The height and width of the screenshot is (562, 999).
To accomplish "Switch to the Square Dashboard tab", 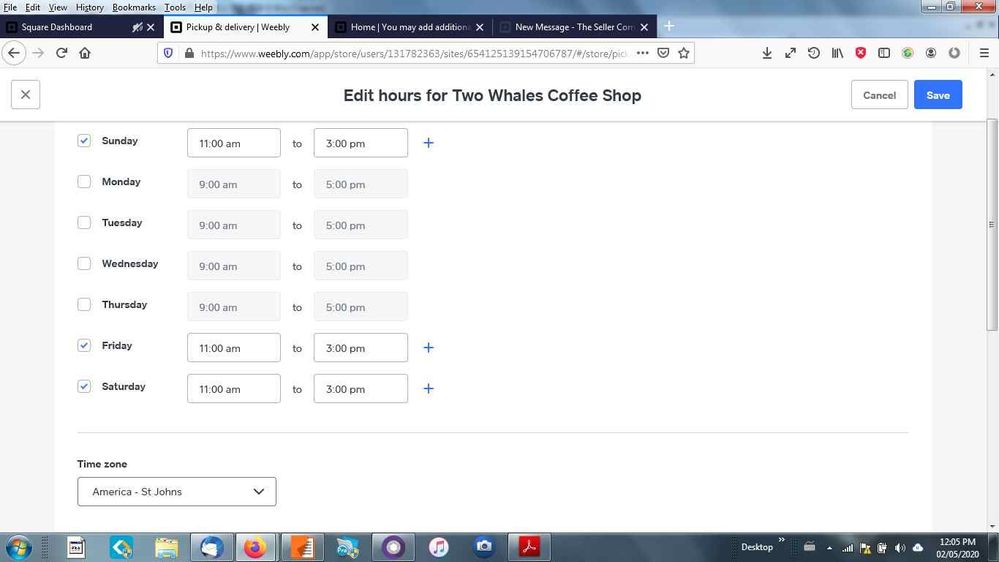I will [x=70, y=27].
